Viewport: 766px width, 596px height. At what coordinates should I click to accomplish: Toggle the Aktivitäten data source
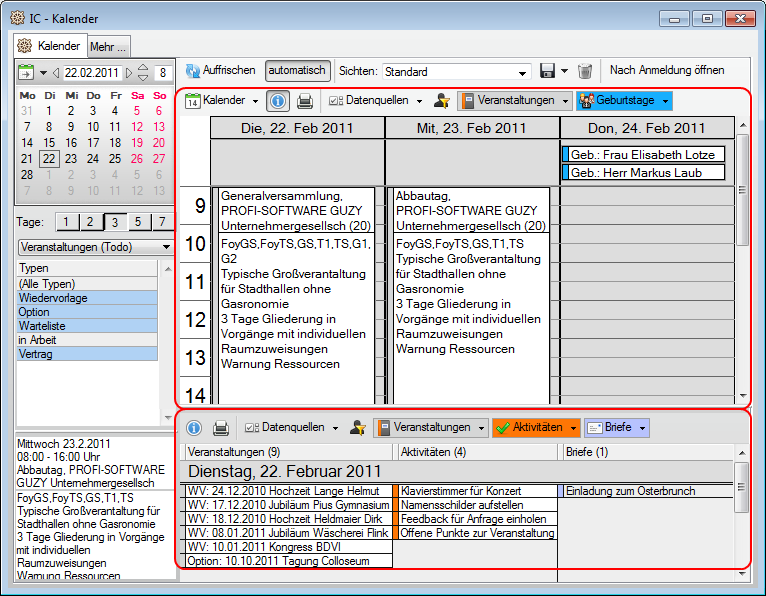coord(536,428)
